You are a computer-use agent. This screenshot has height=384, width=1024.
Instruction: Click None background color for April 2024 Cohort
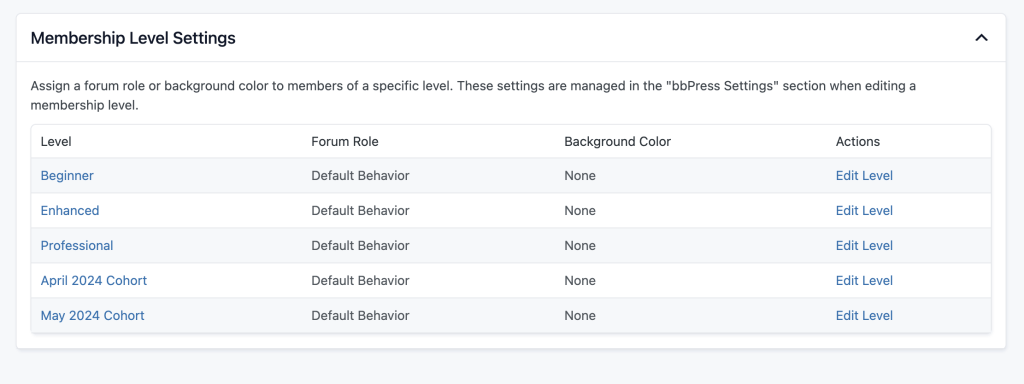click(x=580, y=280)
